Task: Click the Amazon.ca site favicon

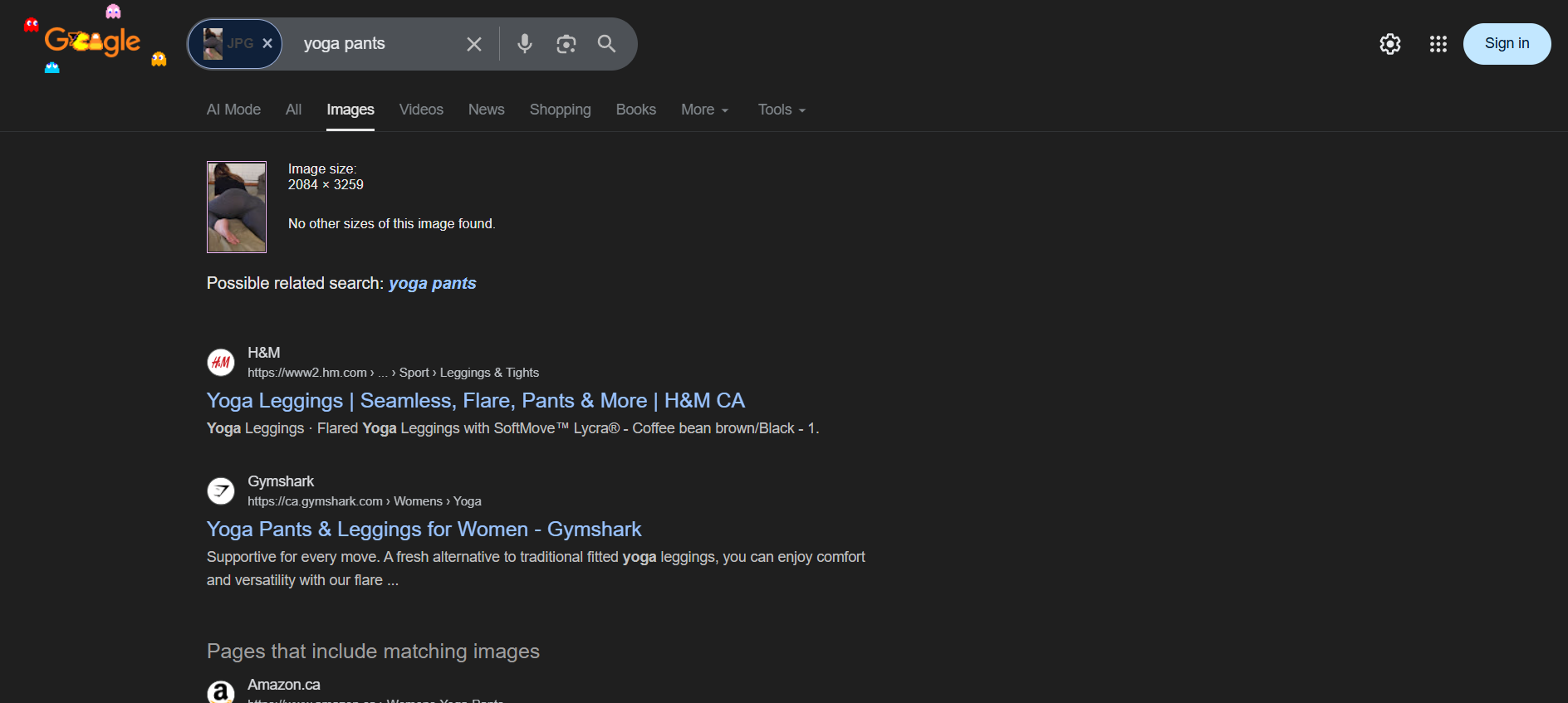Action: click(x=221, y=692)
